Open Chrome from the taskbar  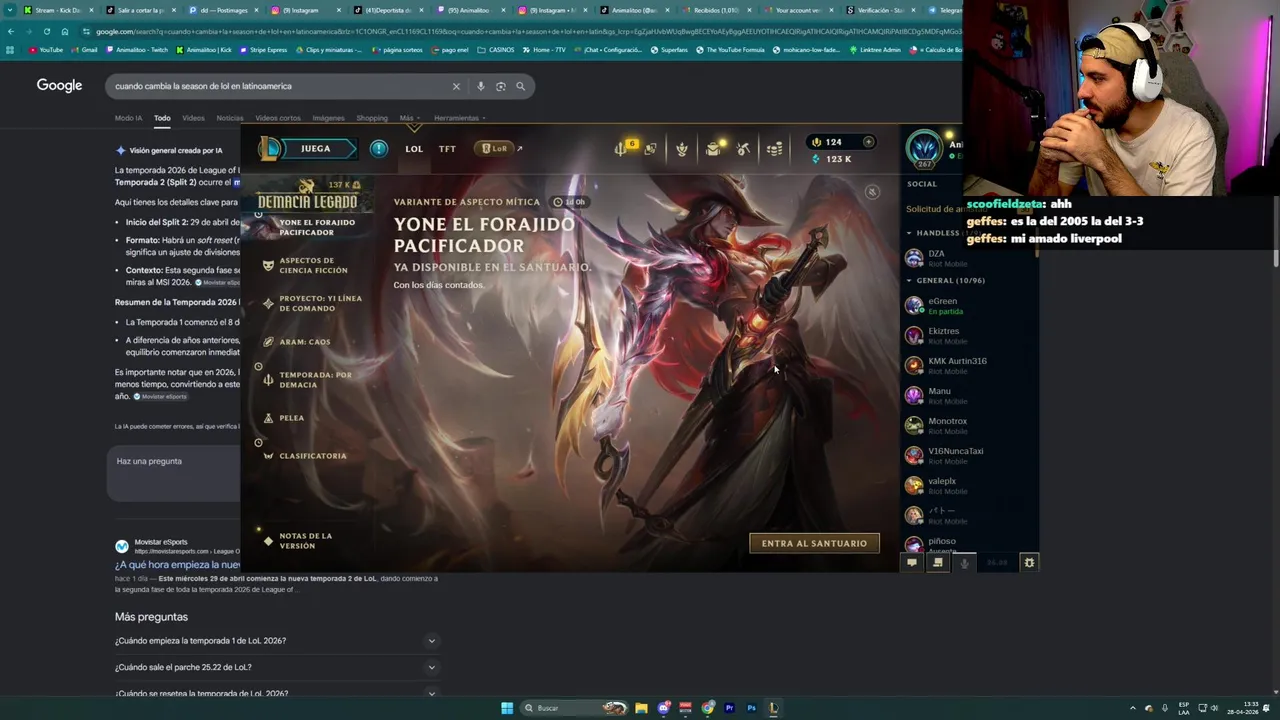pos(708,708)
